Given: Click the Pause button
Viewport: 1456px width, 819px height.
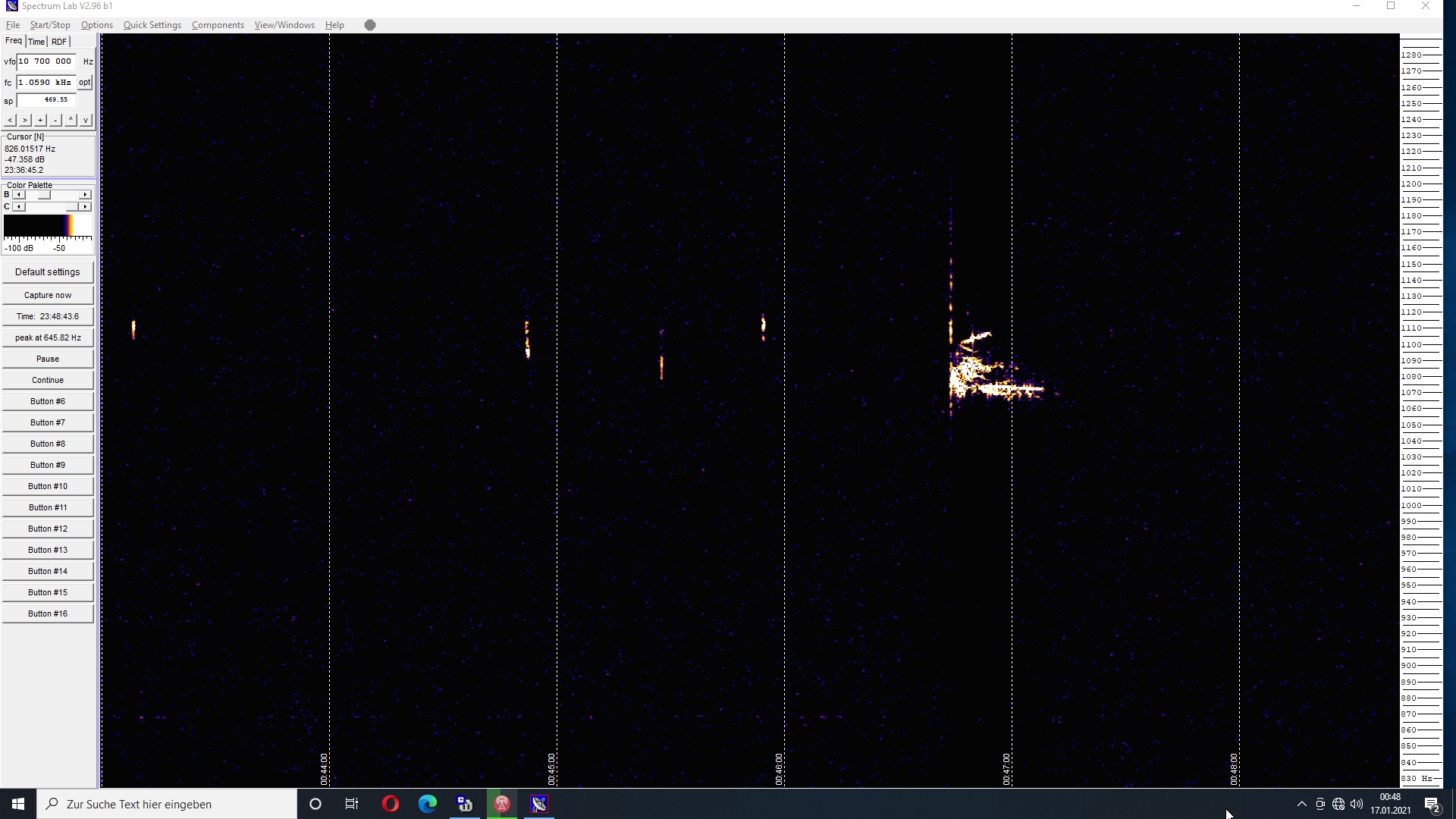Looking at the screenshot, I should (48, 359).
